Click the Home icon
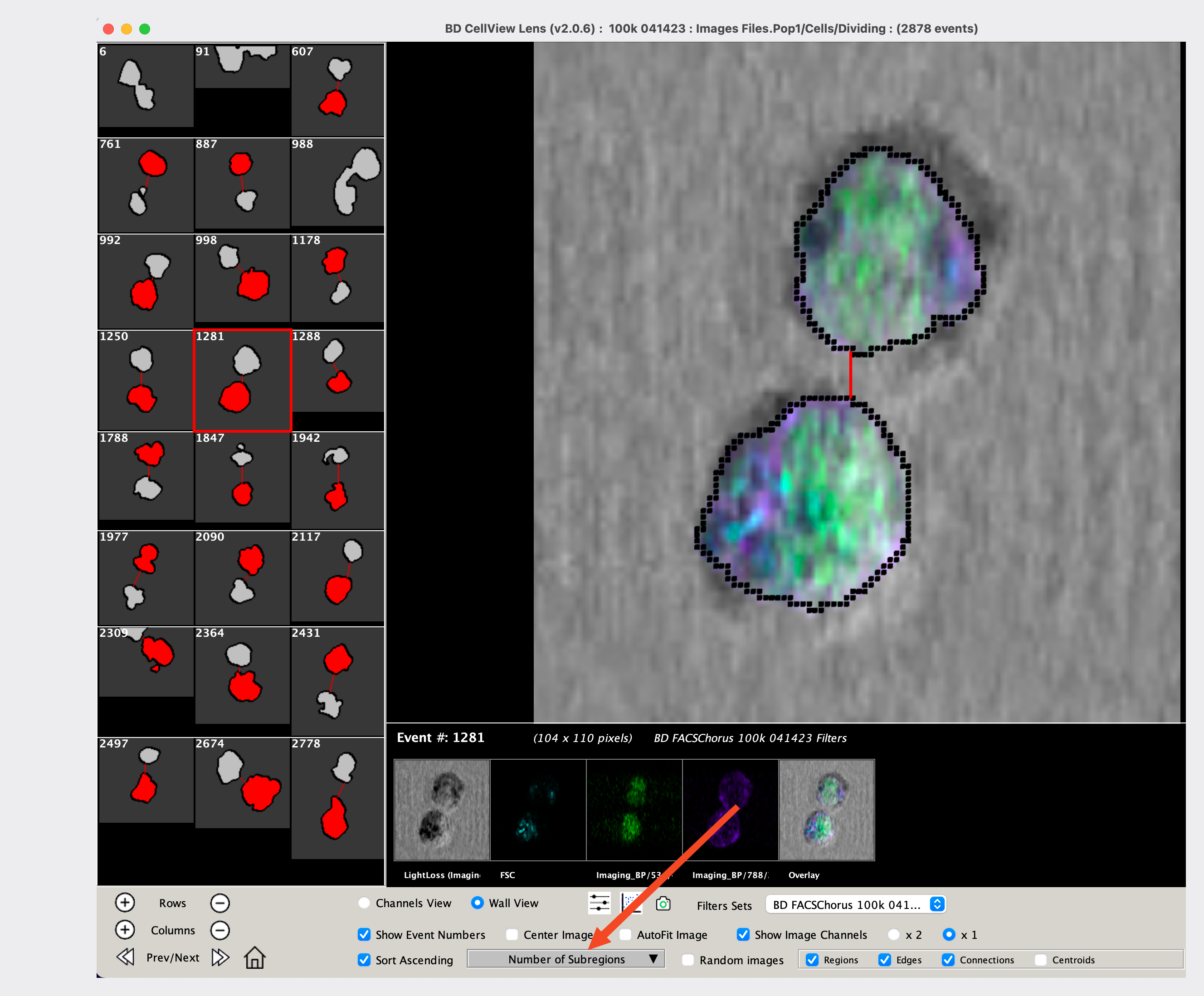This screenshot has height=996, width=1204. point(254,957)
